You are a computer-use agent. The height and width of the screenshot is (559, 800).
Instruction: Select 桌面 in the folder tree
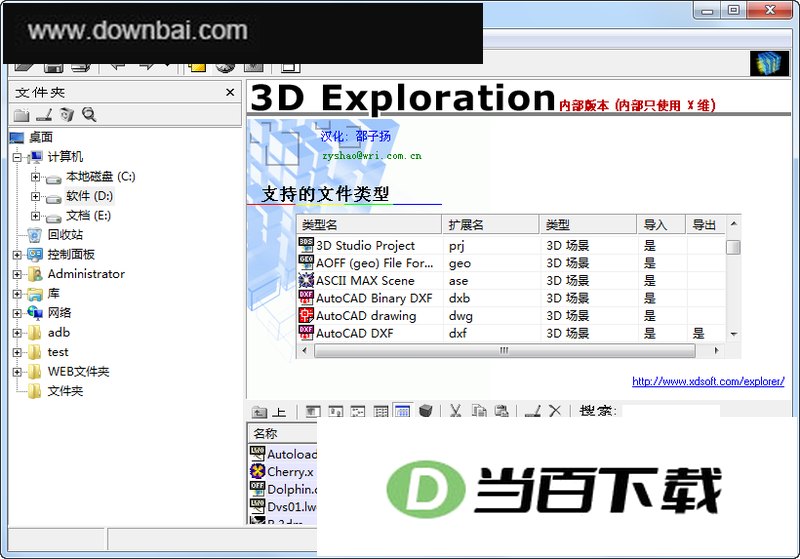[x=41, y=137]
